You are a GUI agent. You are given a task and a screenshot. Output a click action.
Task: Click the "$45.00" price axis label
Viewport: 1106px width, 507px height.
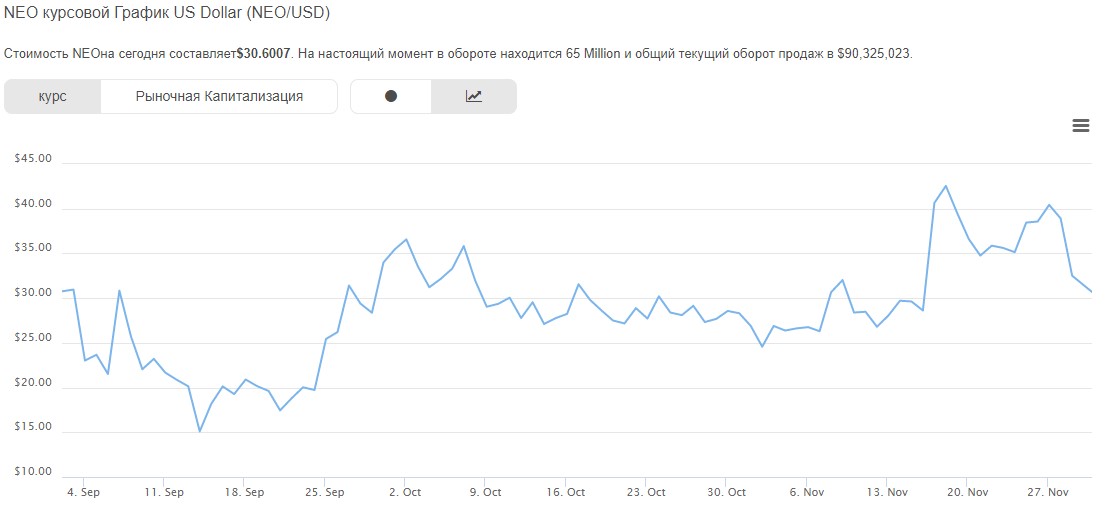coord(33,159)
